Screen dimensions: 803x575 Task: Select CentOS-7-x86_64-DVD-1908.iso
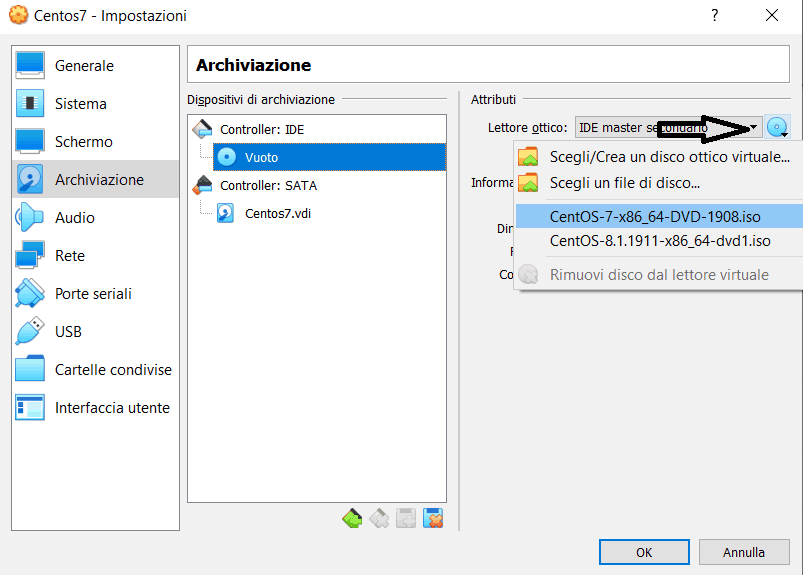click(x=659, y=217)
